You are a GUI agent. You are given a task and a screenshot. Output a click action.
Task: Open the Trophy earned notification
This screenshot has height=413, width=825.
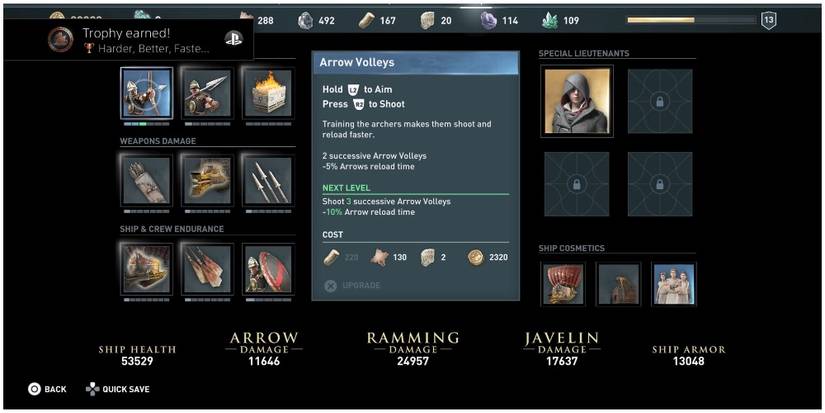coord(128,39)
